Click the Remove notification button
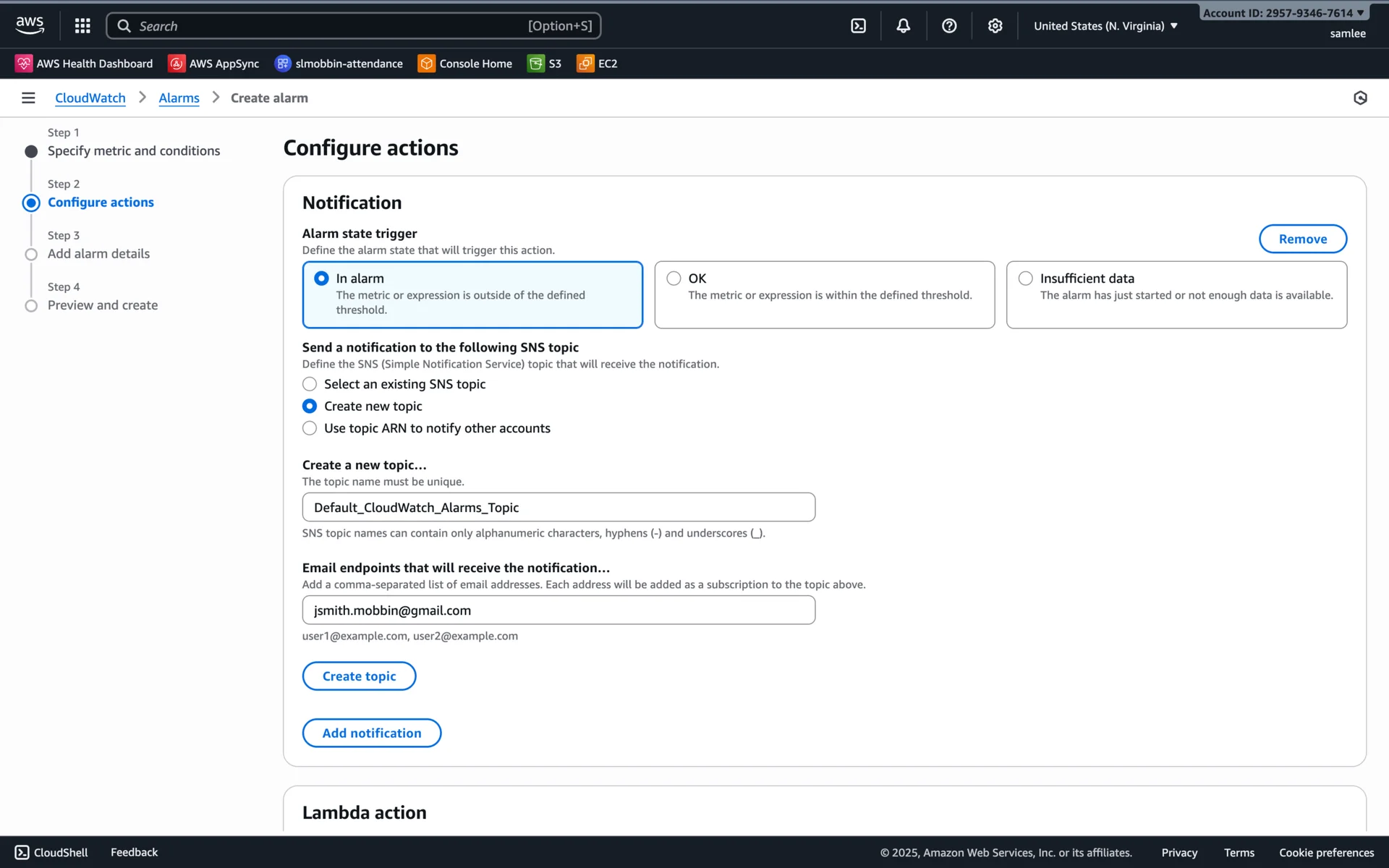 click(1302, 239)
